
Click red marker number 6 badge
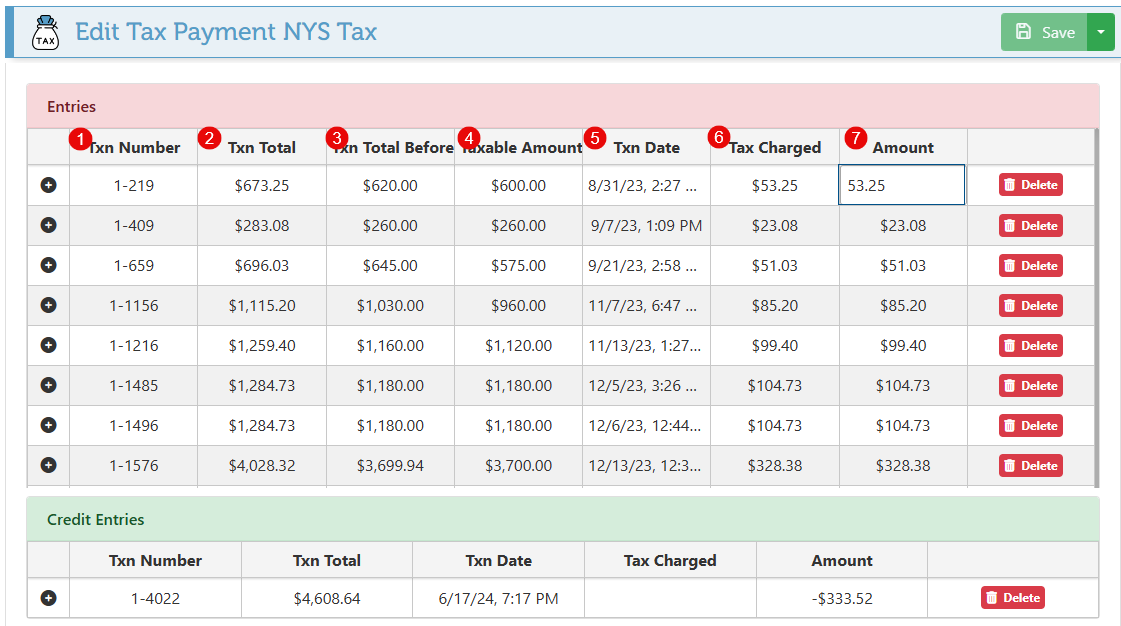click(718, 136)
